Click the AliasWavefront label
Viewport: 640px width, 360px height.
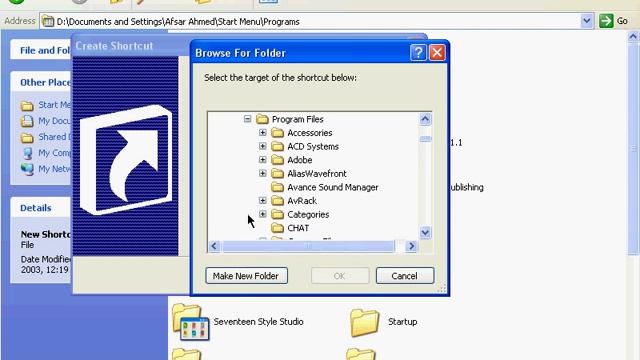[317, 173]
